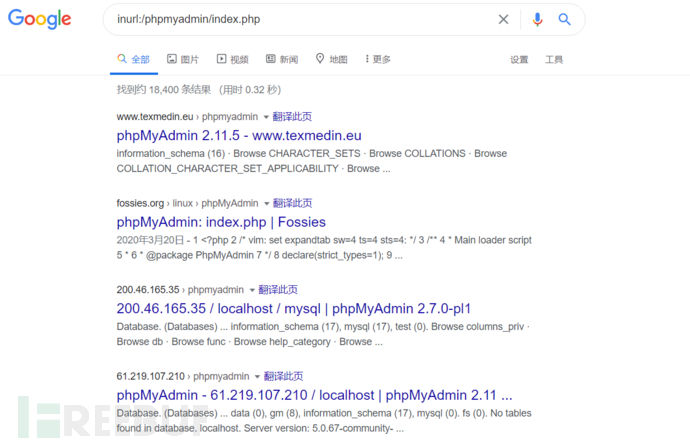Click the www.texmedin.eu › phpmyadmin breadcrumb

pyautogui.click(x=187, y=117)
